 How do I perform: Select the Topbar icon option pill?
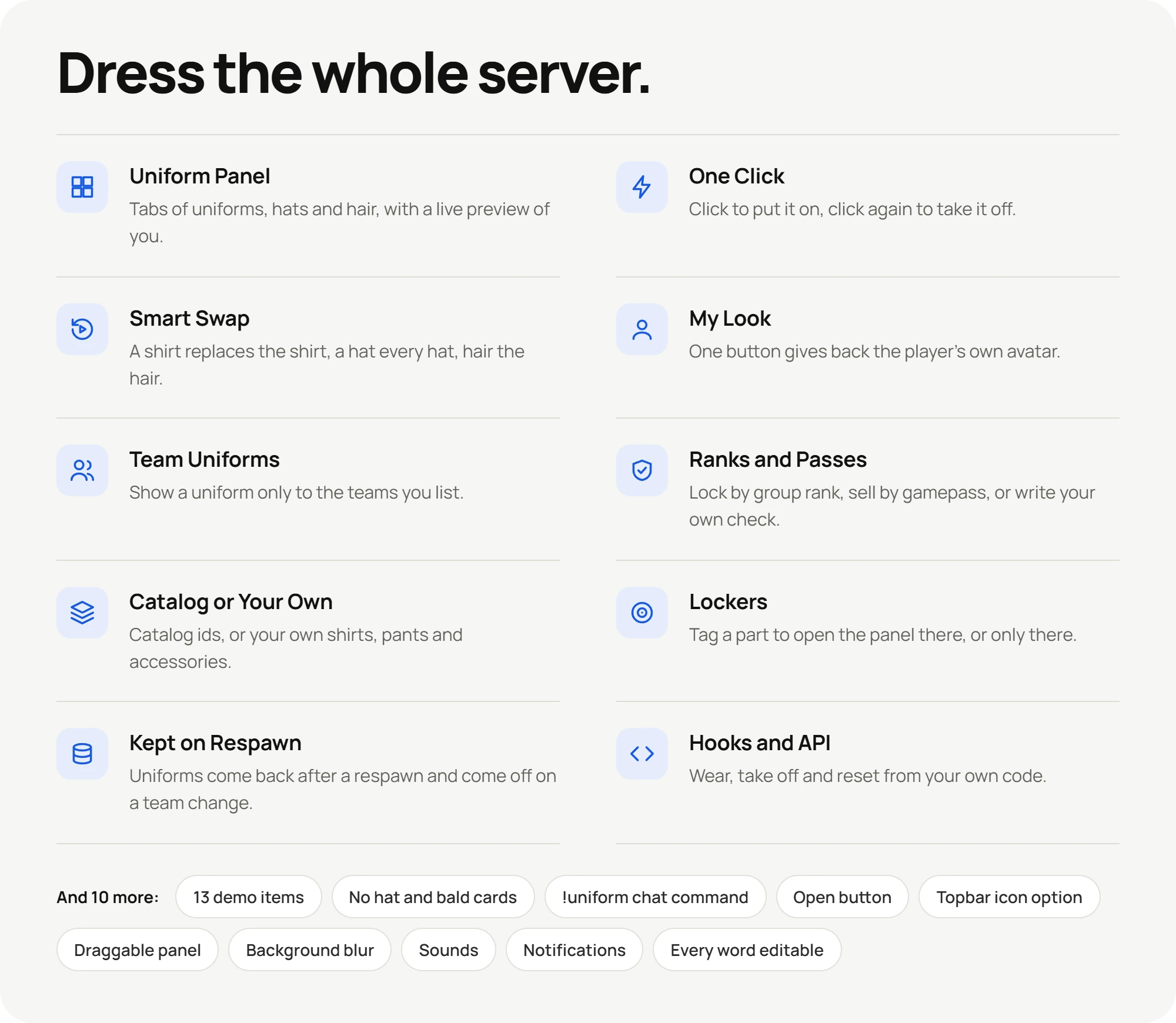click(x=1009, y=897)
